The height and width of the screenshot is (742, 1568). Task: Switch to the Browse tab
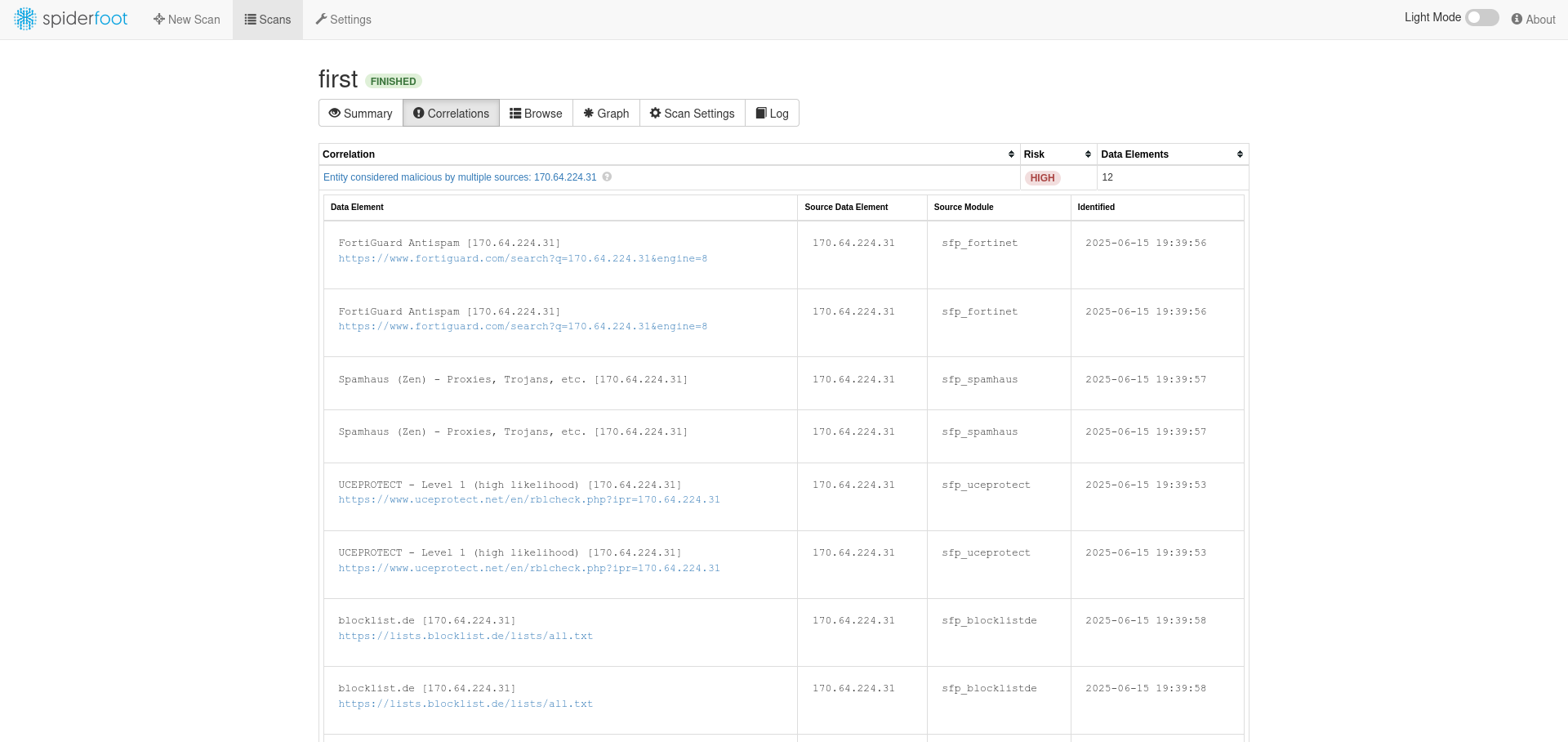536,114
